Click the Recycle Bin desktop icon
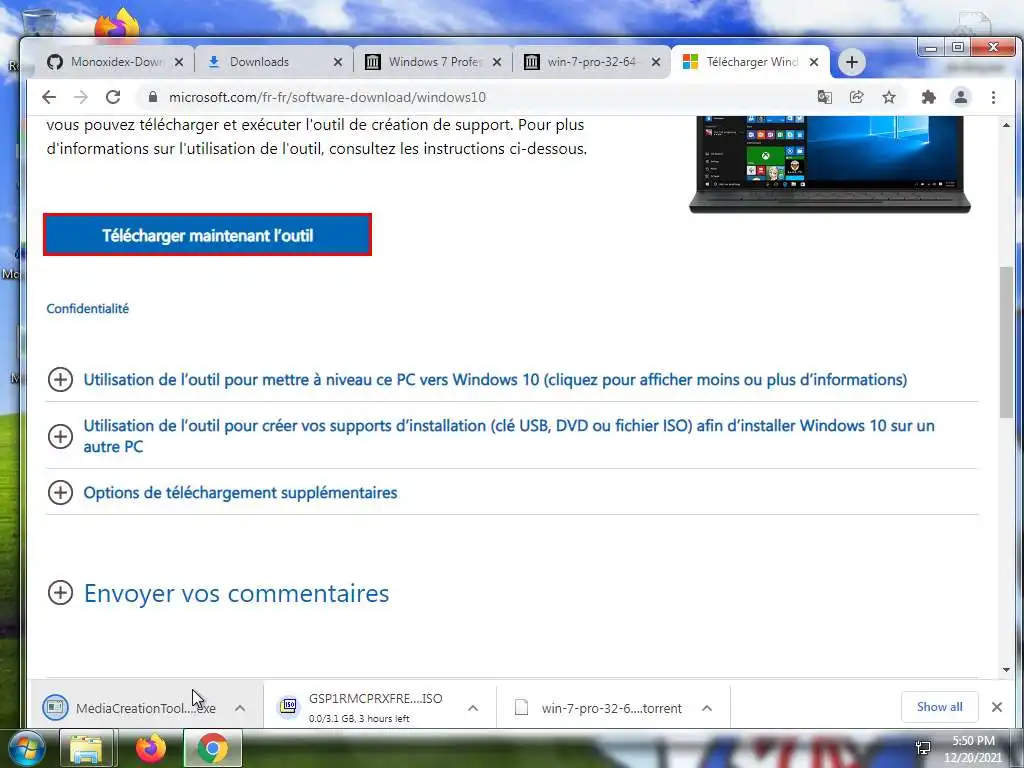The height and width of the screenshot is (768, 1024). tap(39, 23)
